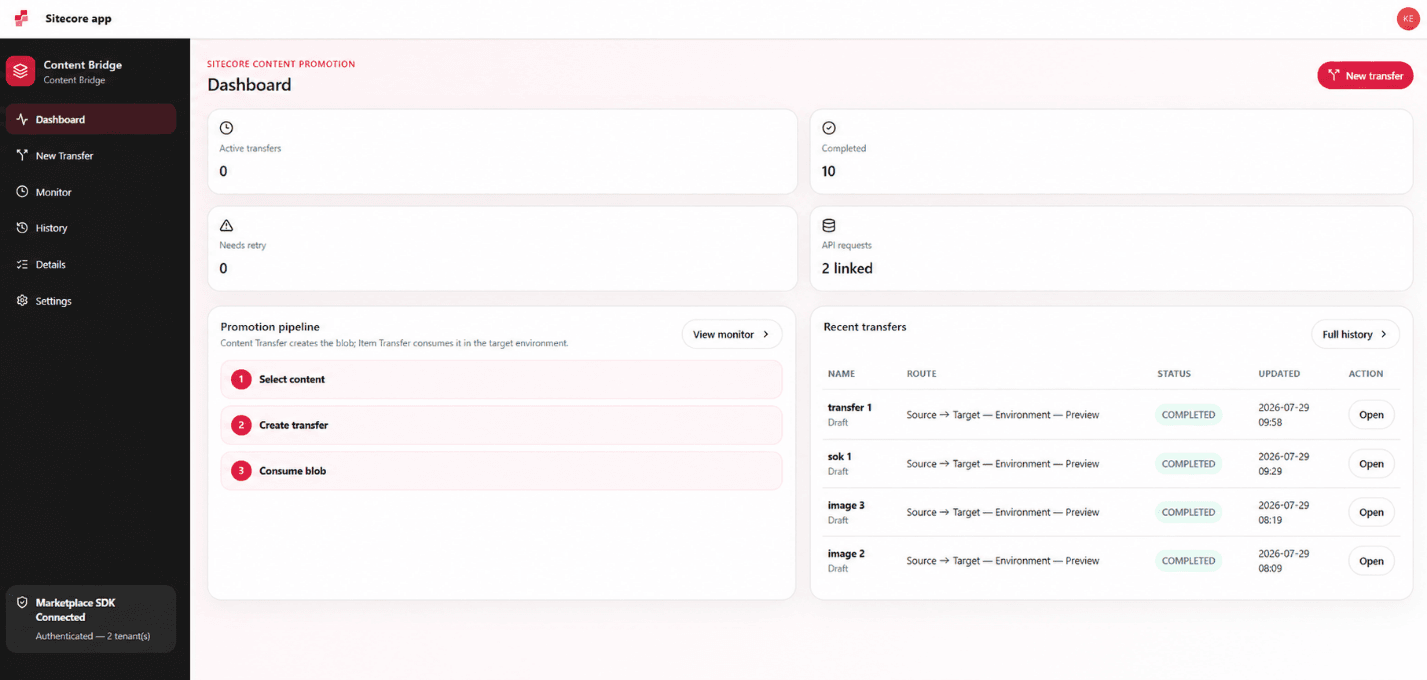Click the Completed stats card
This screenshot has width=1427, height=680.
pyautogui.click(x=1112, y=151)
